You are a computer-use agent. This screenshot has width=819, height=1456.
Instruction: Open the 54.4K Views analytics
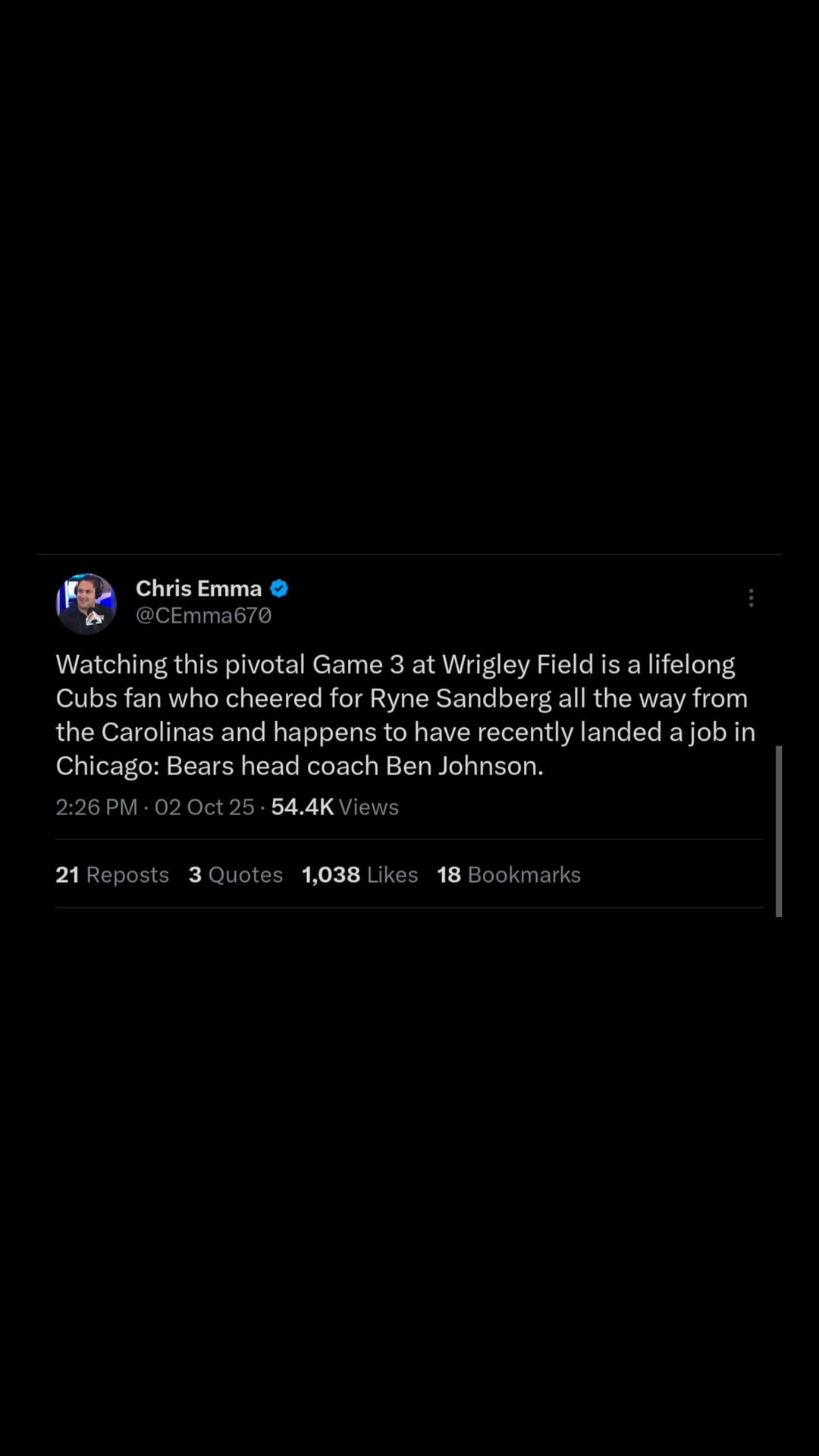334,807
